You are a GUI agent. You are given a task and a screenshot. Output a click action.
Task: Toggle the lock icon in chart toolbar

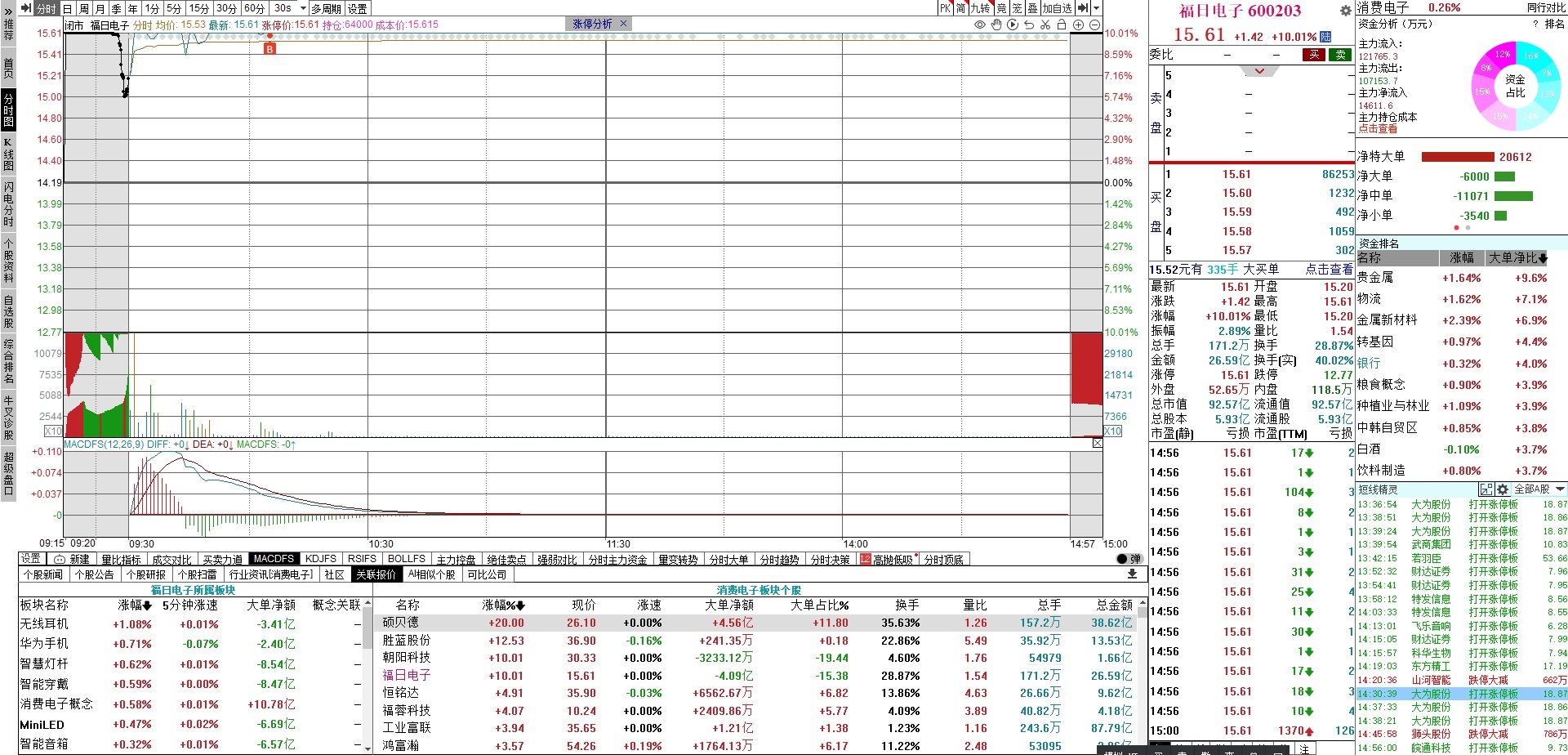1062,25
